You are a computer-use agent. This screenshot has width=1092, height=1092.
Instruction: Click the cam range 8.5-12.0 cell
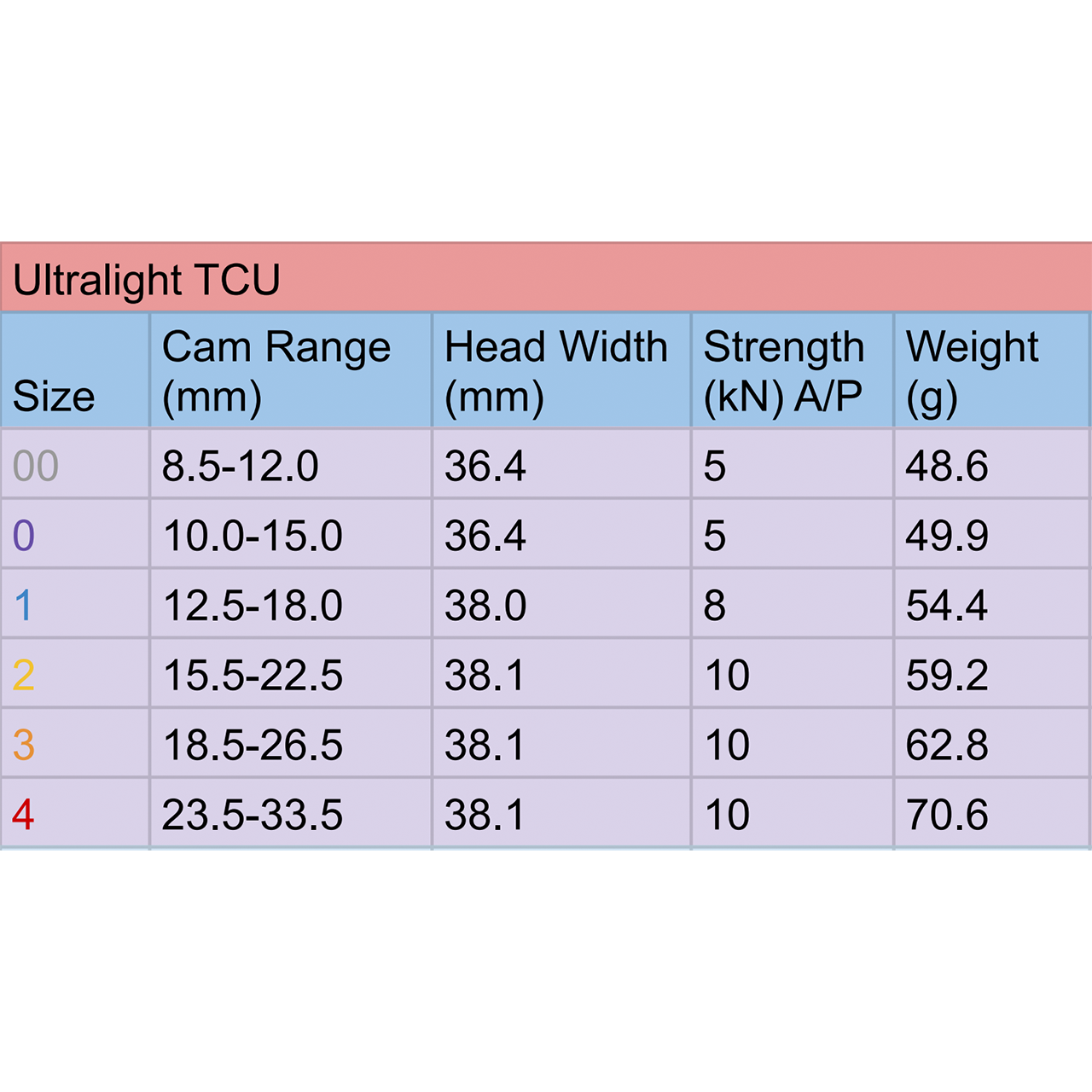pyautogui.click(x=240, y=466)
